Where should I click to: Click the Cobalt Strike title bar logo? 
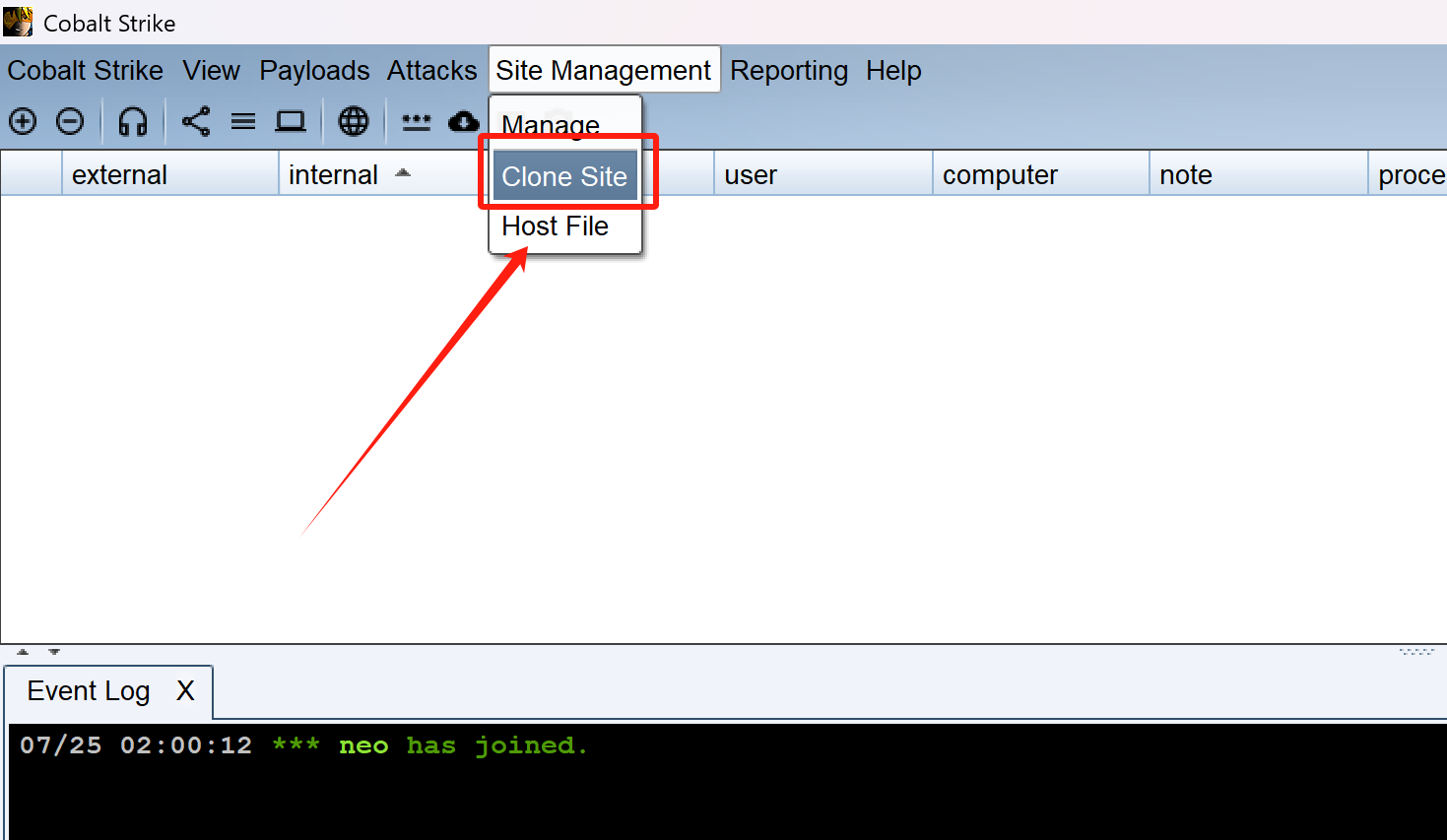[18, 22]
